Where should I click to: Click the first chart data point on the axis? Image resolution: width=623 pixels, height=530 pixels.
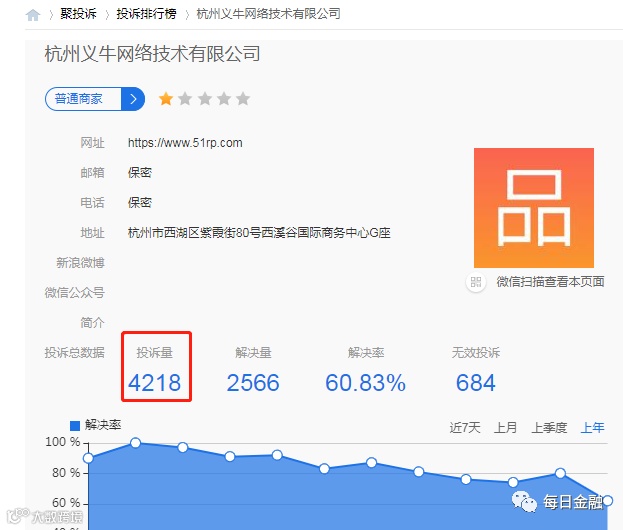(88, 458)
